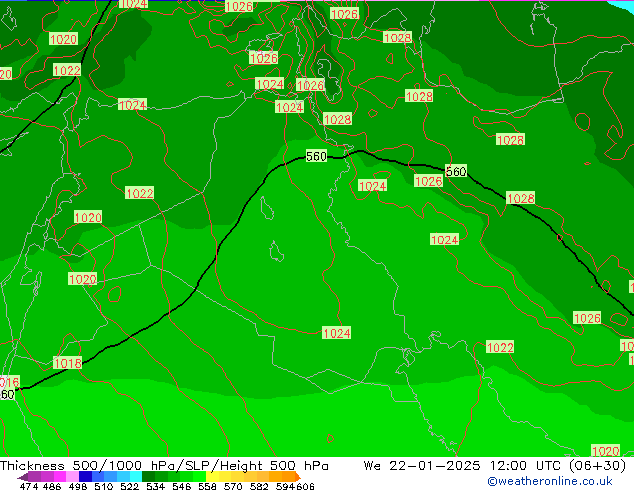Viewport: 634px width, 490px height.
Task: Click the date text "We 22-01-2025"
Action: [422, 466]
